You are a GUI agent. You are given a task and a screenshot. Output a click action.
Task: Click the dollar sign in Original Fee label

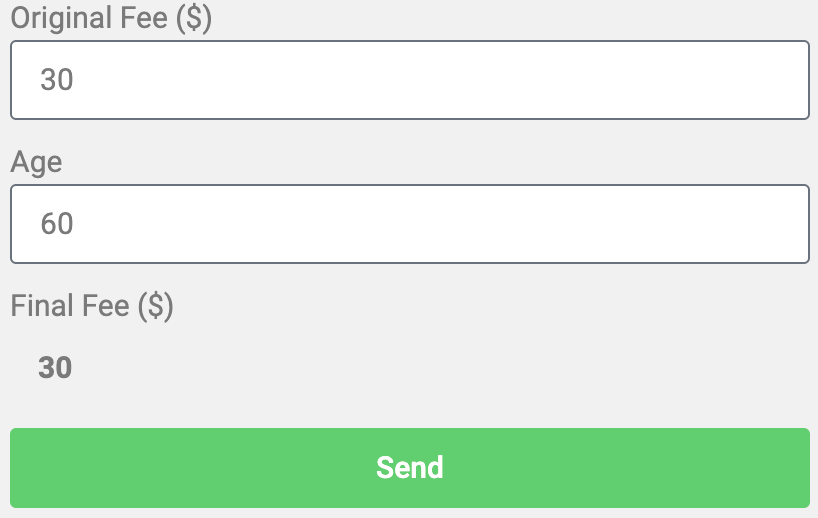tap(194, 19)
